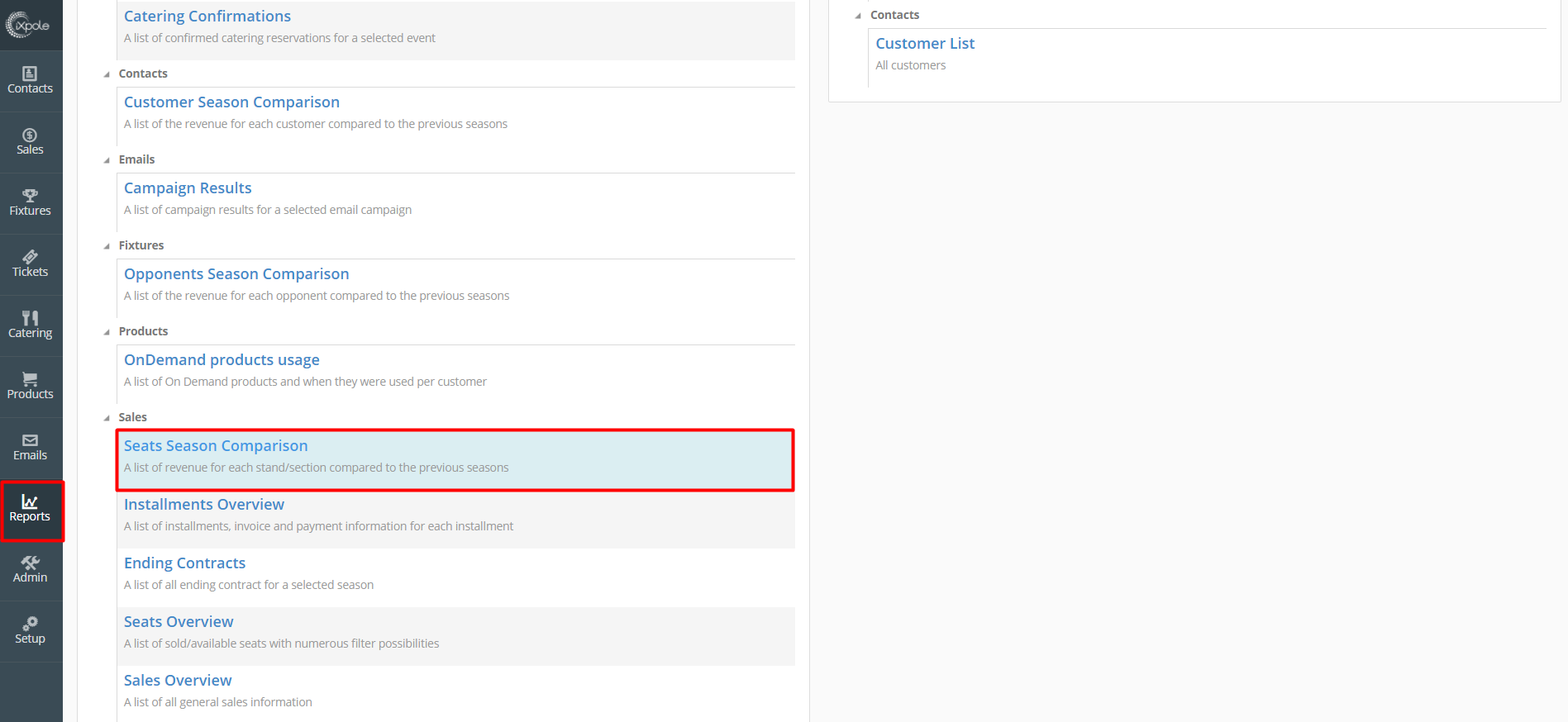This screenshot has height=722, width=1568.
Task: Collapse the Fixtures report group
Action: coord(107,246)
